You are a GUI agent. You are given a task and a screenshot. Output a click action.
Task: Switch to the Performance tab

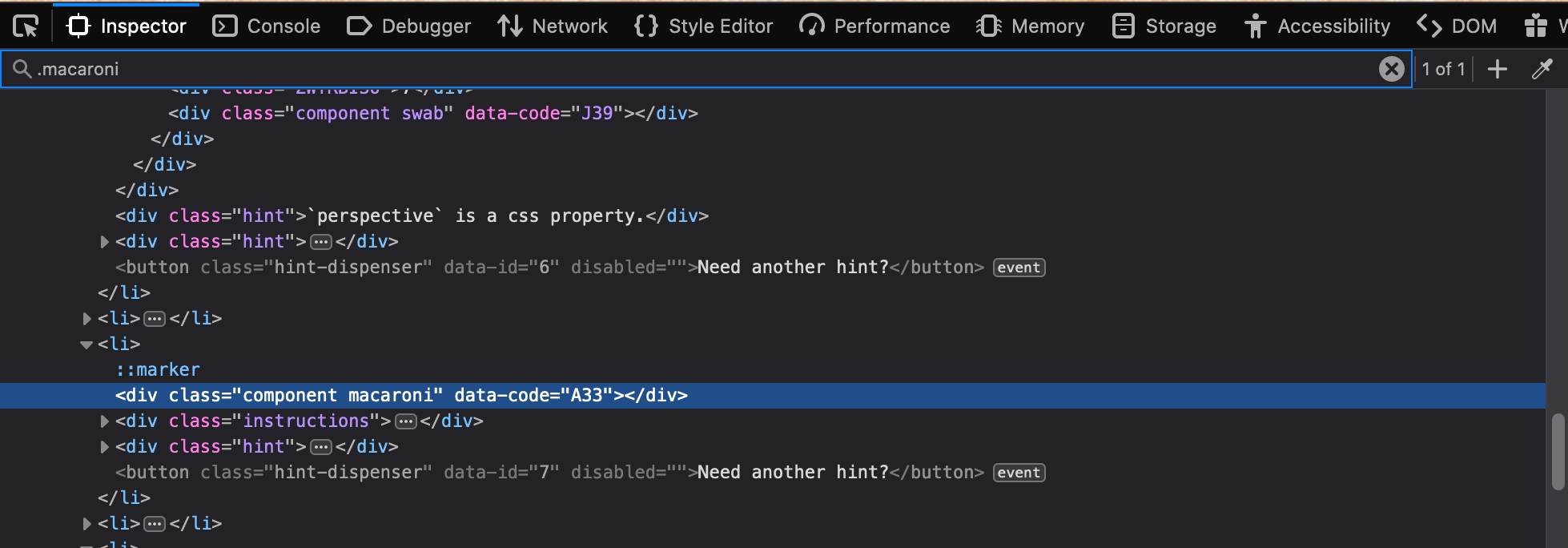[874, 26]
